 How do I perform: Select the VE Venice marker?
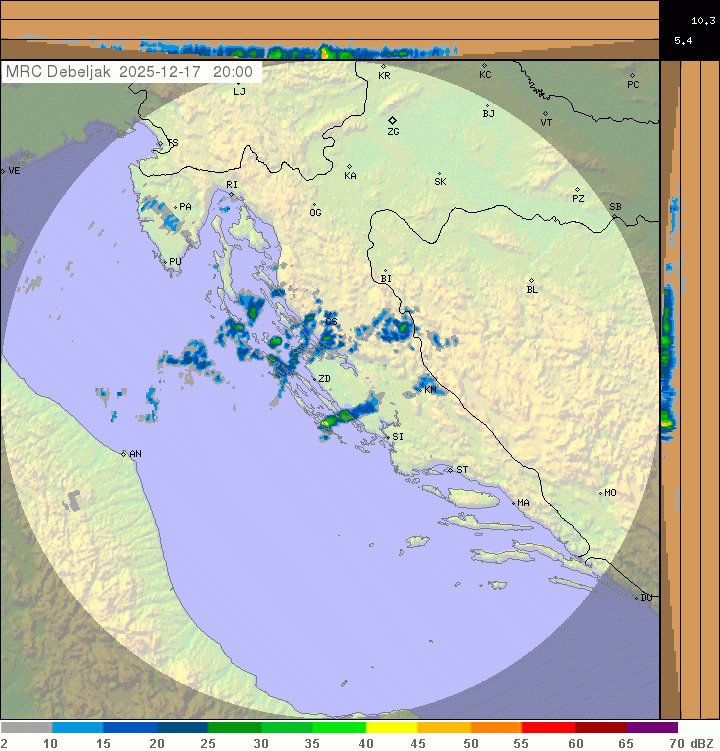click(3, 171)
